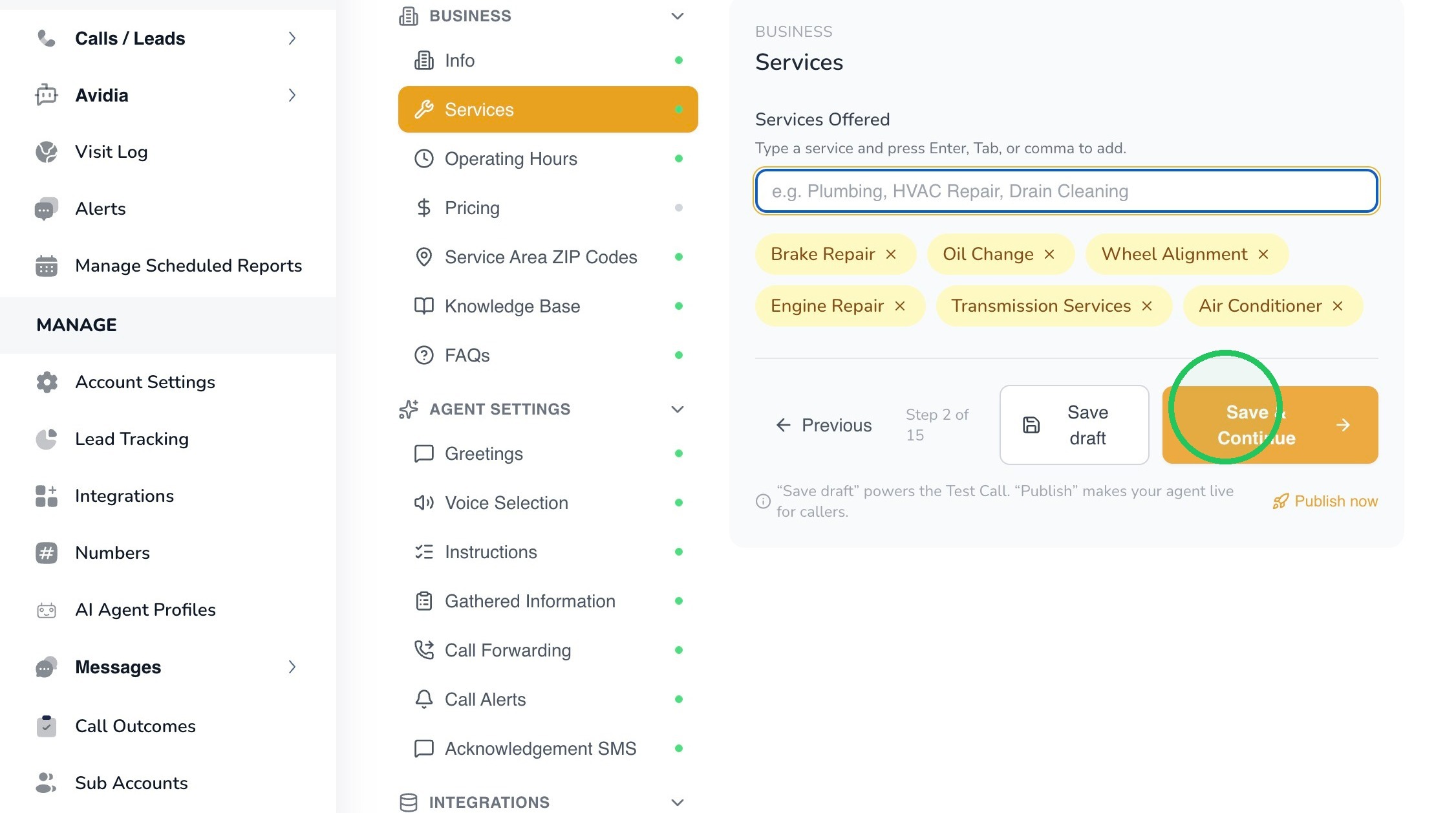The image size is (1456, 813).
Task: Remove the Brake Repair service tag
Action: coord(891,254)
